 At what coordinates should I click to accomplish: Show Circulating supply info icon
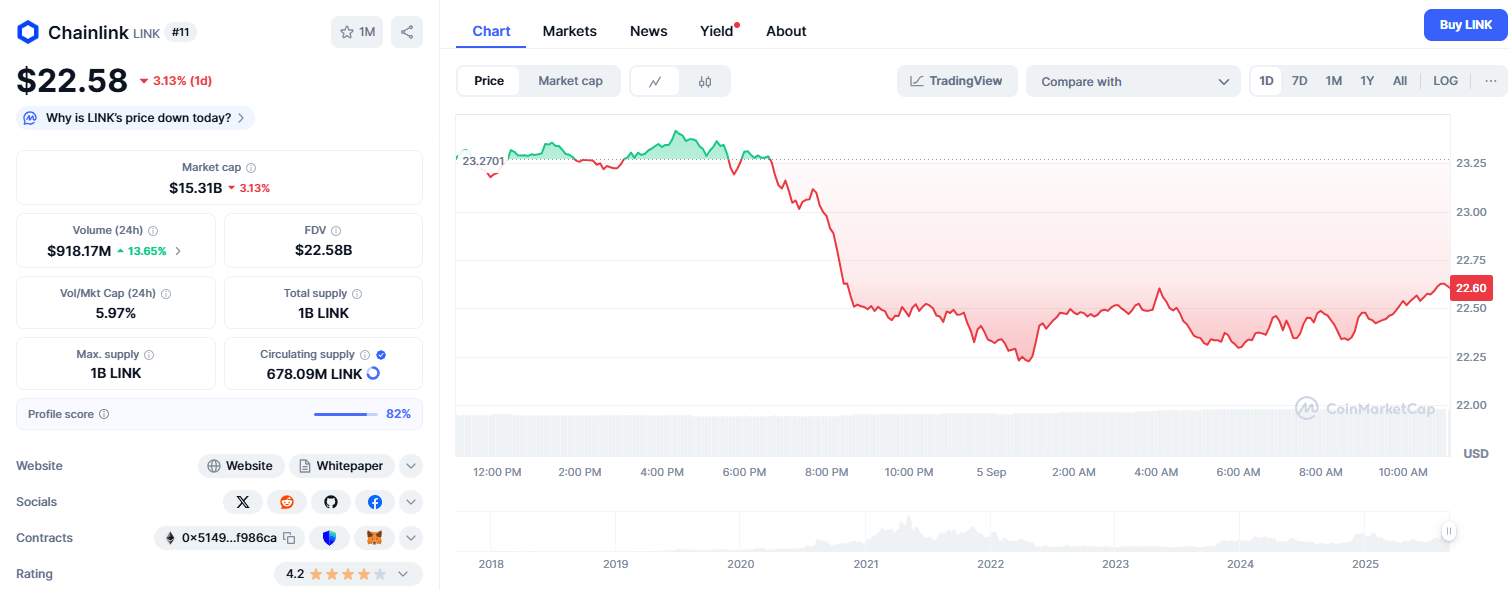(365, 355)
